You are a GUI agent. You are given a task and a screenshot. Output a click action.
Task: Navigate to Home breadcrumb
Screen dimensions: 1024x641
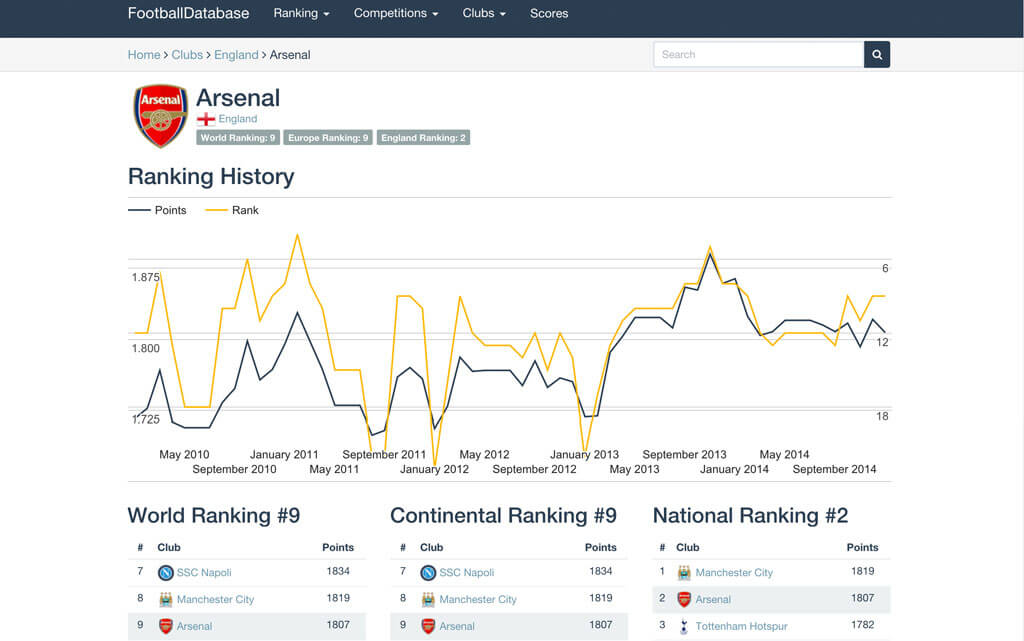(144, 55)
